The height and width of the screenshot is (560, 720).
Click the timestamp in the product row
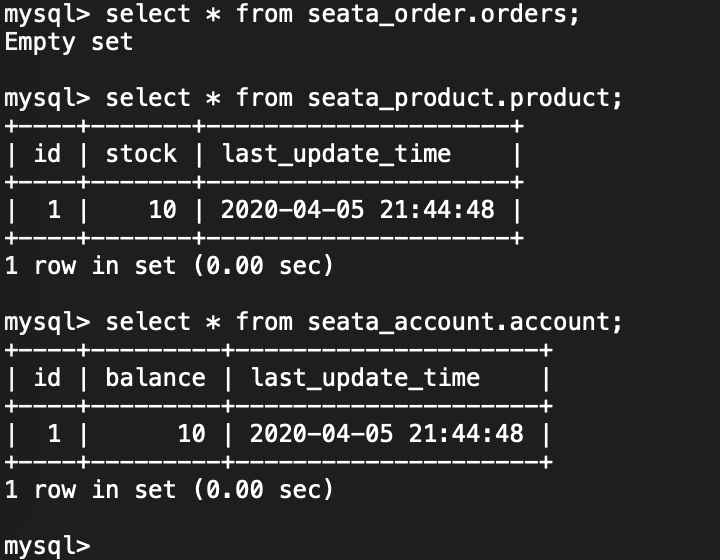point(357,210)
